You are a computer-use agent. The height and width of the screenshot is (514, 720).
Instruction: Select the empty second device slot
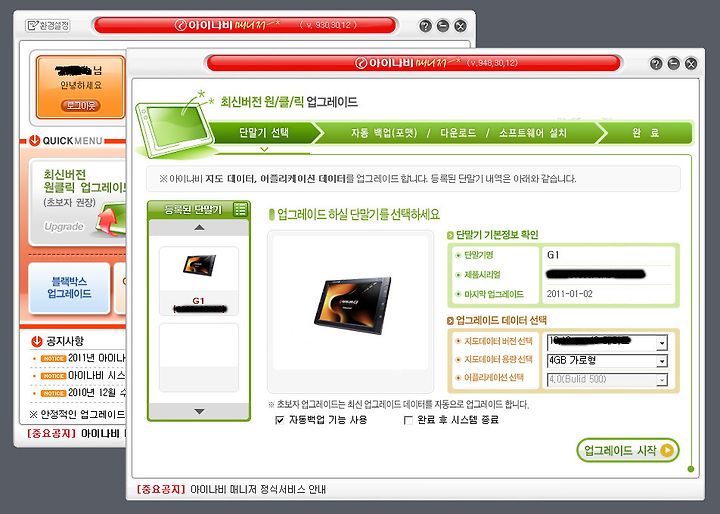199,357
